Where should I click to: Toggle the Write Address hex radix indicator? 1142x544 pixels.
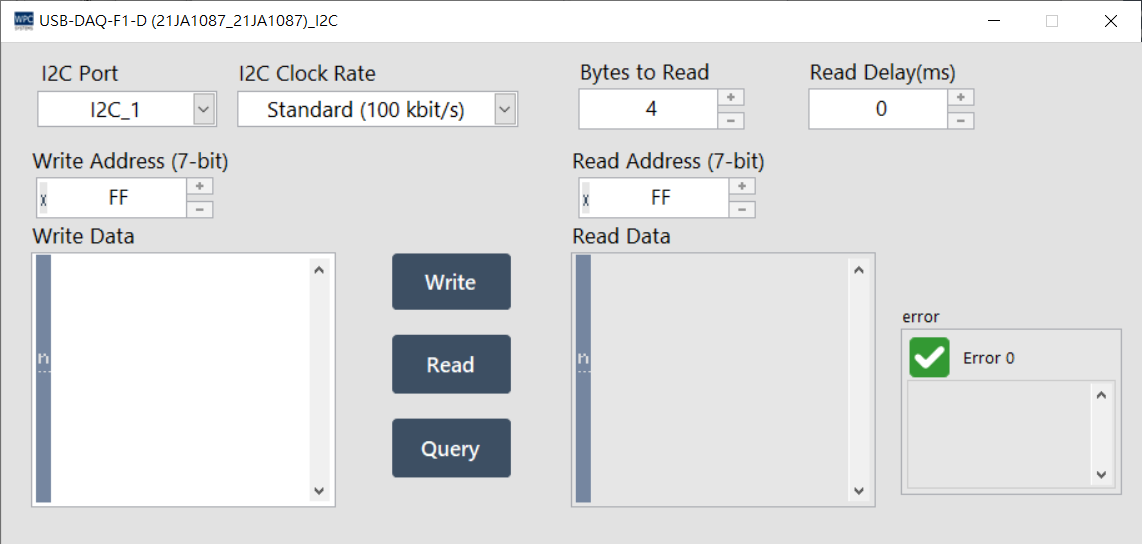(x=43, y=199)
